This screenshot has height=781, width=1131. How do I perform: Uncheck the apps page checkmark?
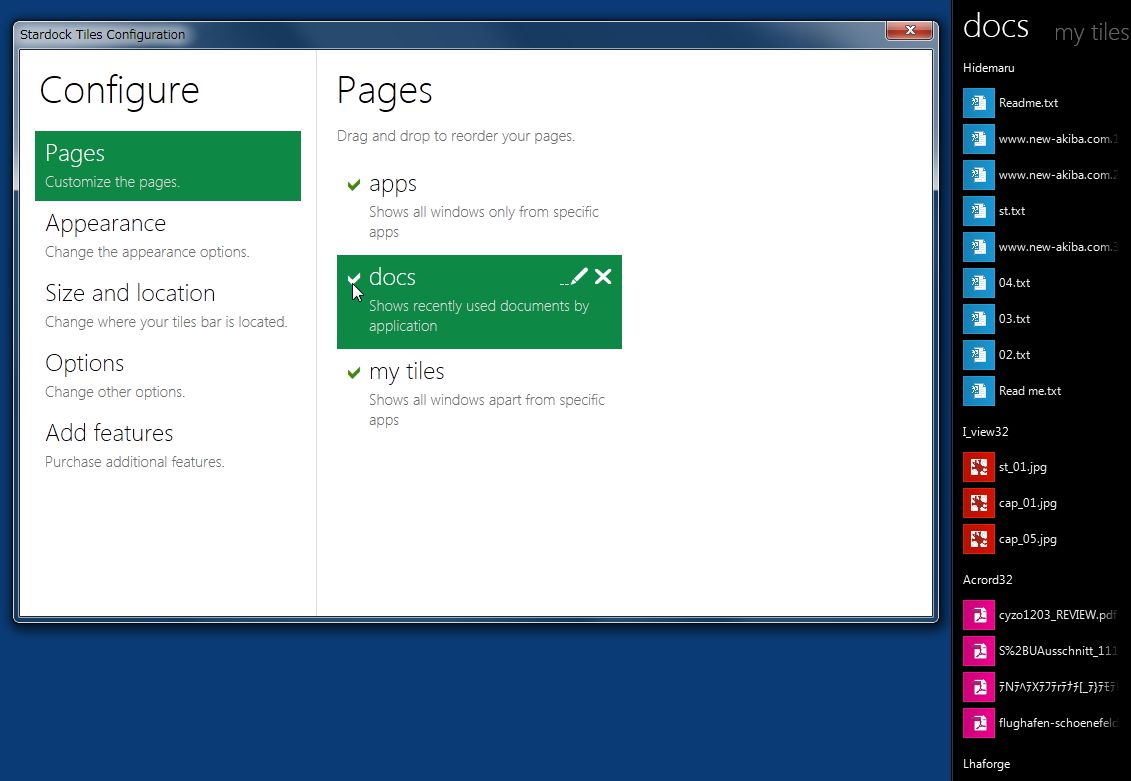click(353, 185)
